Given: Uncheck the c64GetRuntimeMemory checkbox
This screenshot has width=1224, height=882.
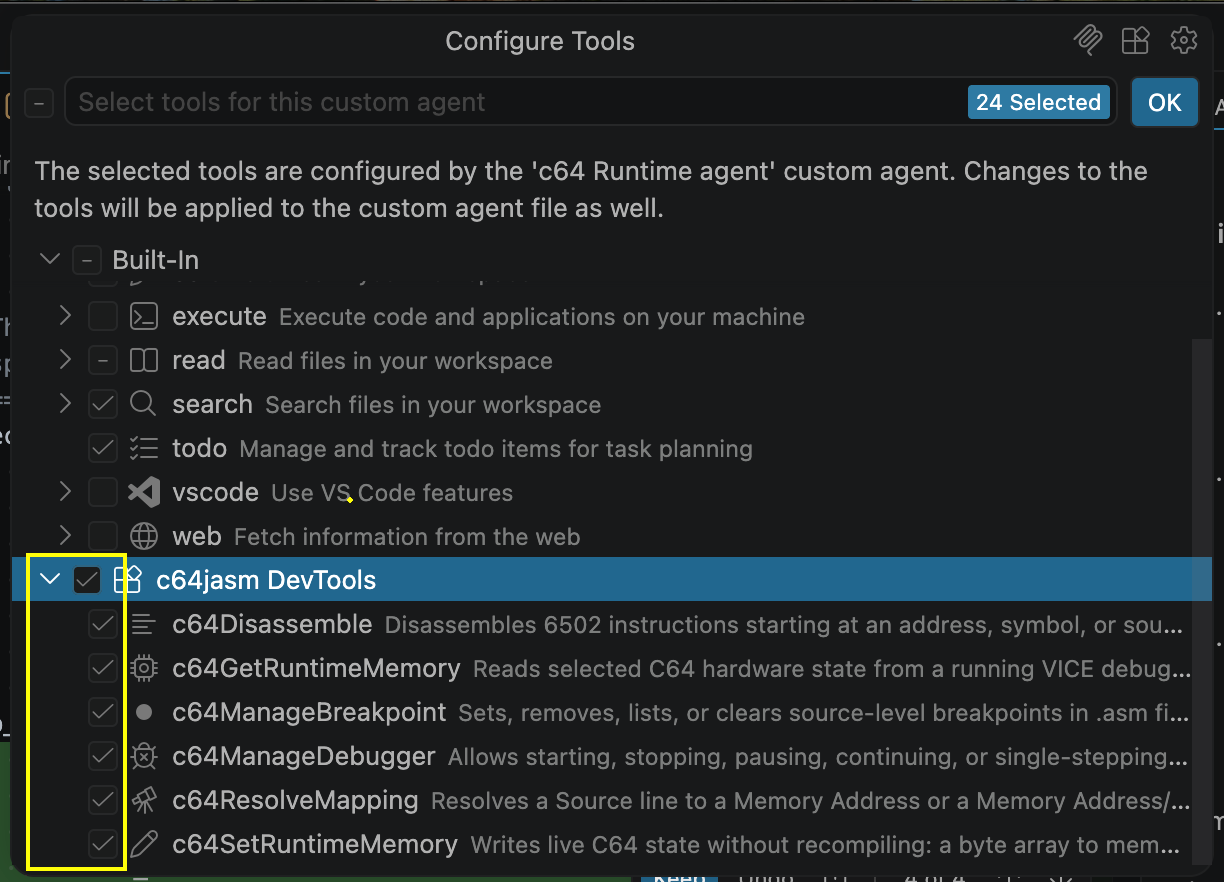Looking at the screenshot, I should tap(103, 669).
